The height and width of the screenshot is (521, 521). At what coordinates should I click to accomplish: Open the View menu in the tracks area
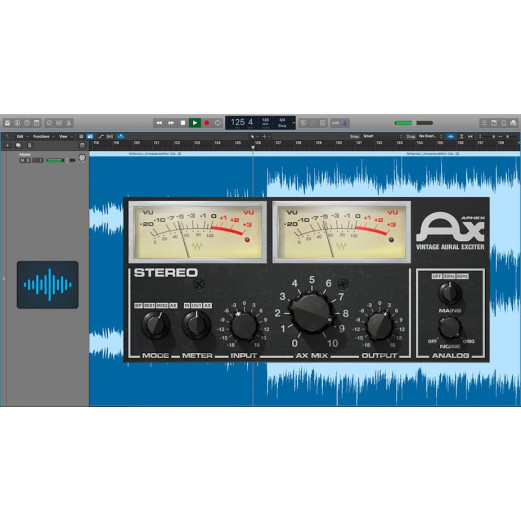pyautogui.click(x=66, y=137)
